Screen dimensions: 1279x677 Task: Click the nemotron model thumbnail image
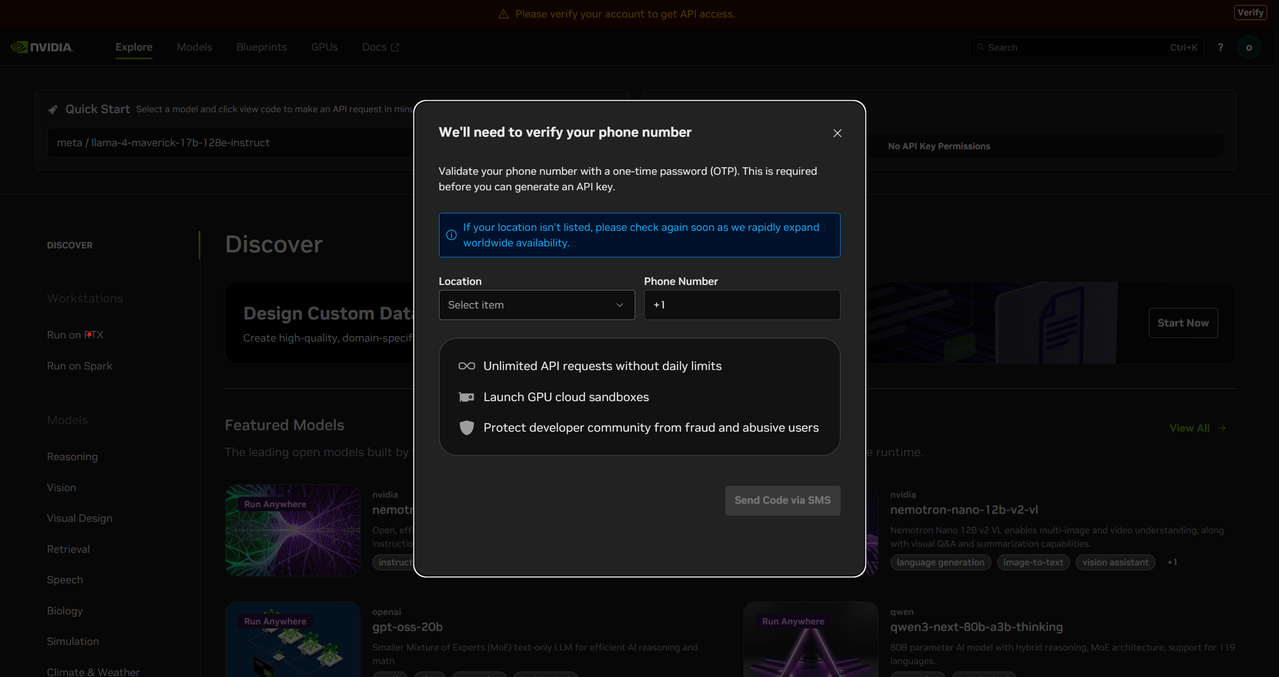293,530
